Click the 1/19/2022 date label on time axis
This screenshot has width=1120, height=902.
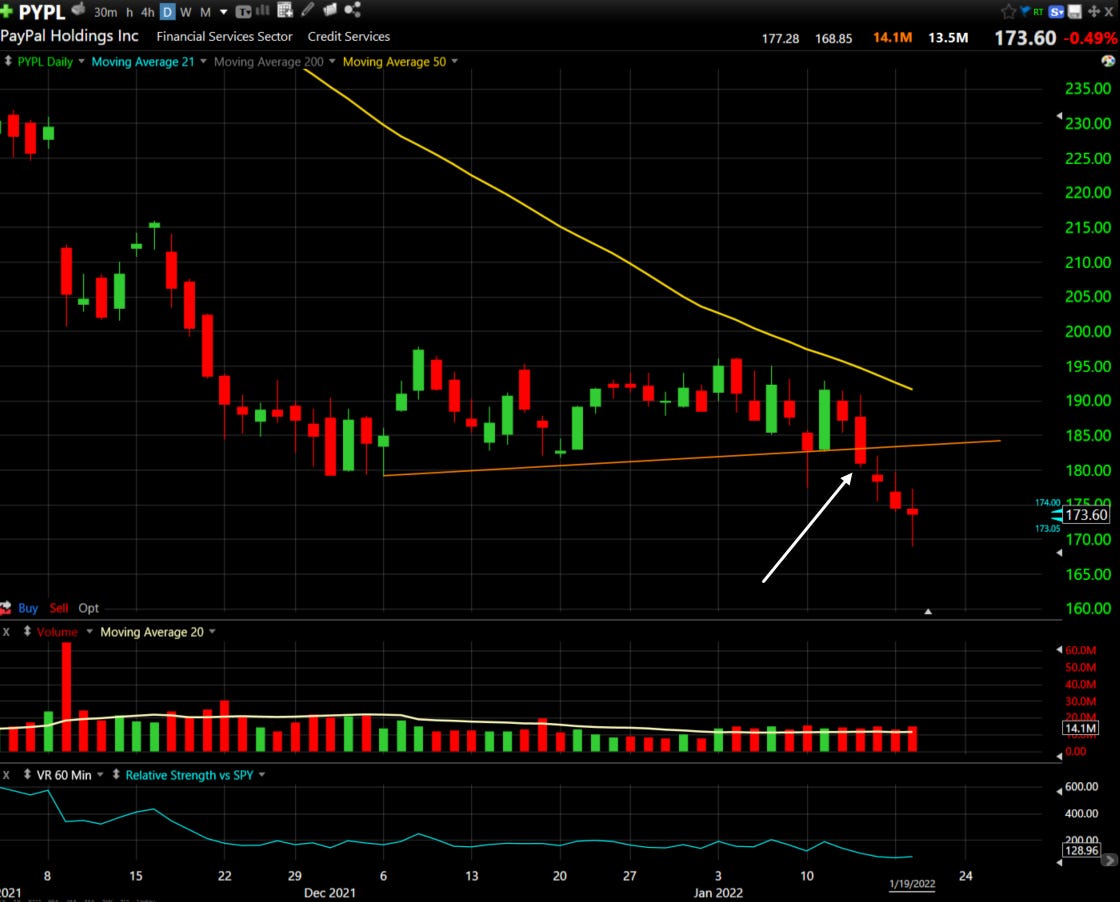tap(912, 884)
